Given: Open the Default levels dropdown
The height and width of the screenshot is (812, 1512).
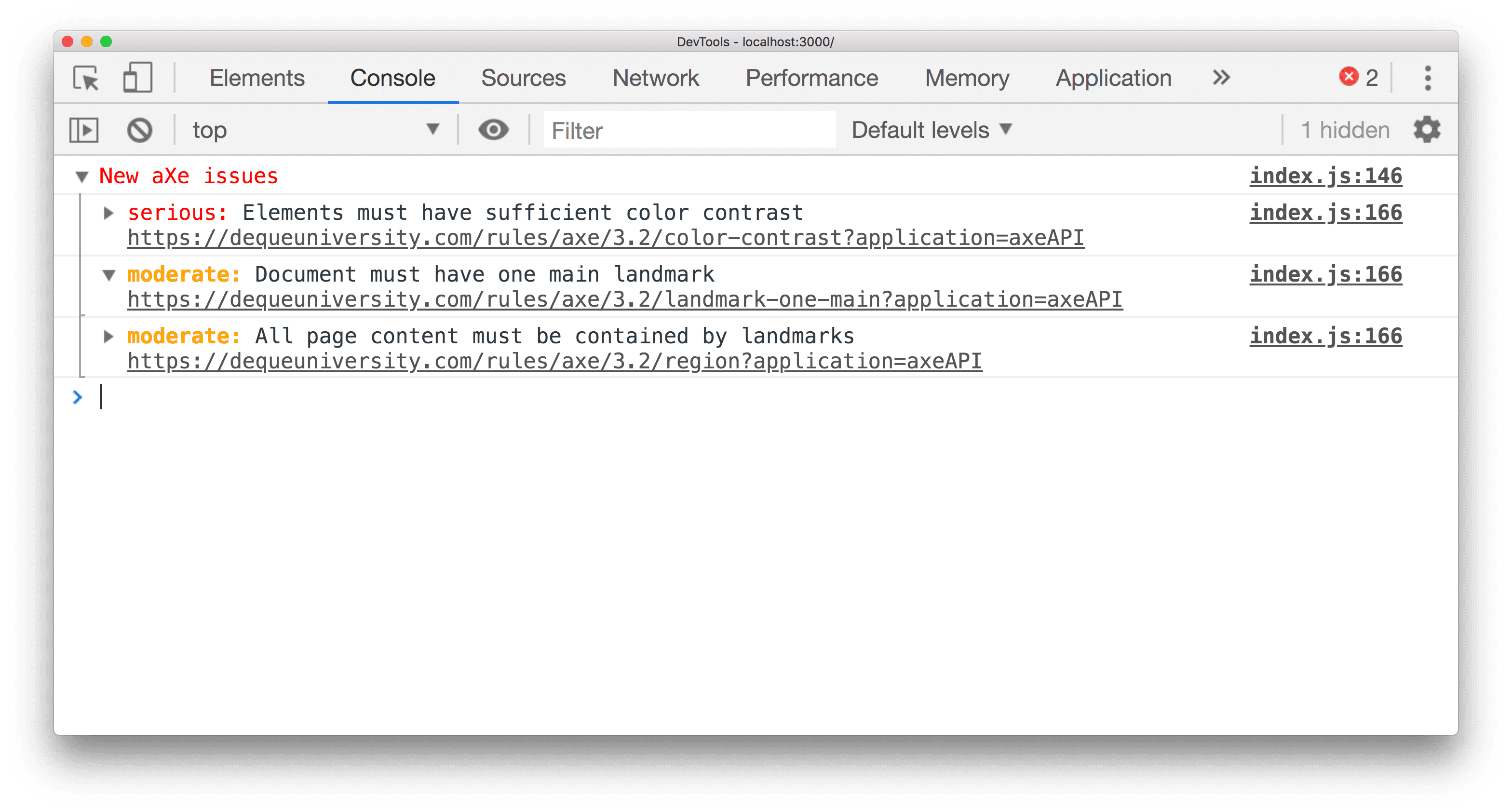Looking at the screenshot, I should point(932,129).
